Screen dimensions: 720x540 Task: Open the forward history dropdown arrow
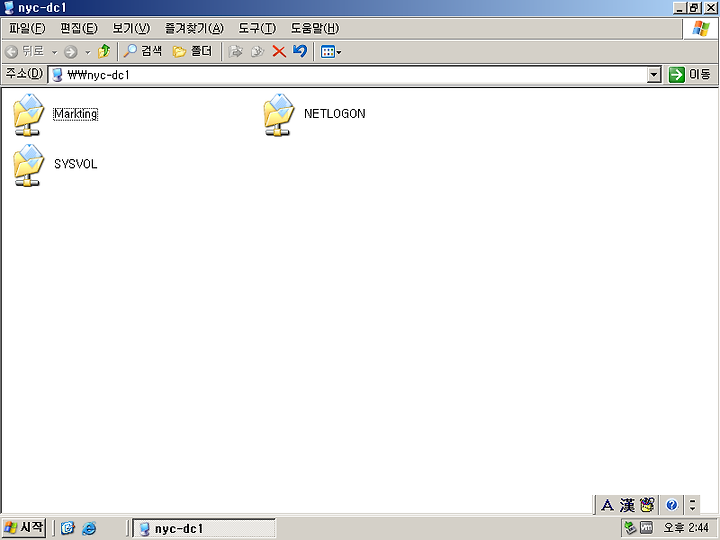(87, 52)
